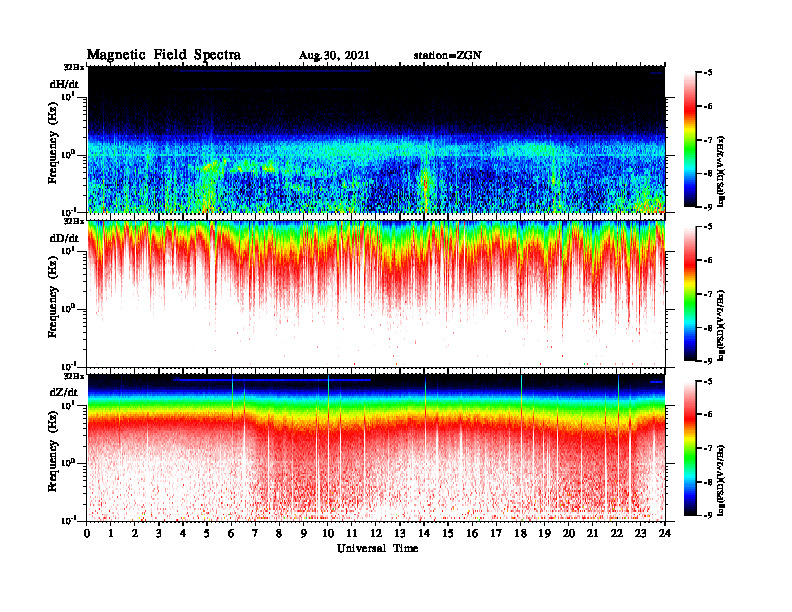
Task: Click the hour 18 tick label
Action: [521, 534]
